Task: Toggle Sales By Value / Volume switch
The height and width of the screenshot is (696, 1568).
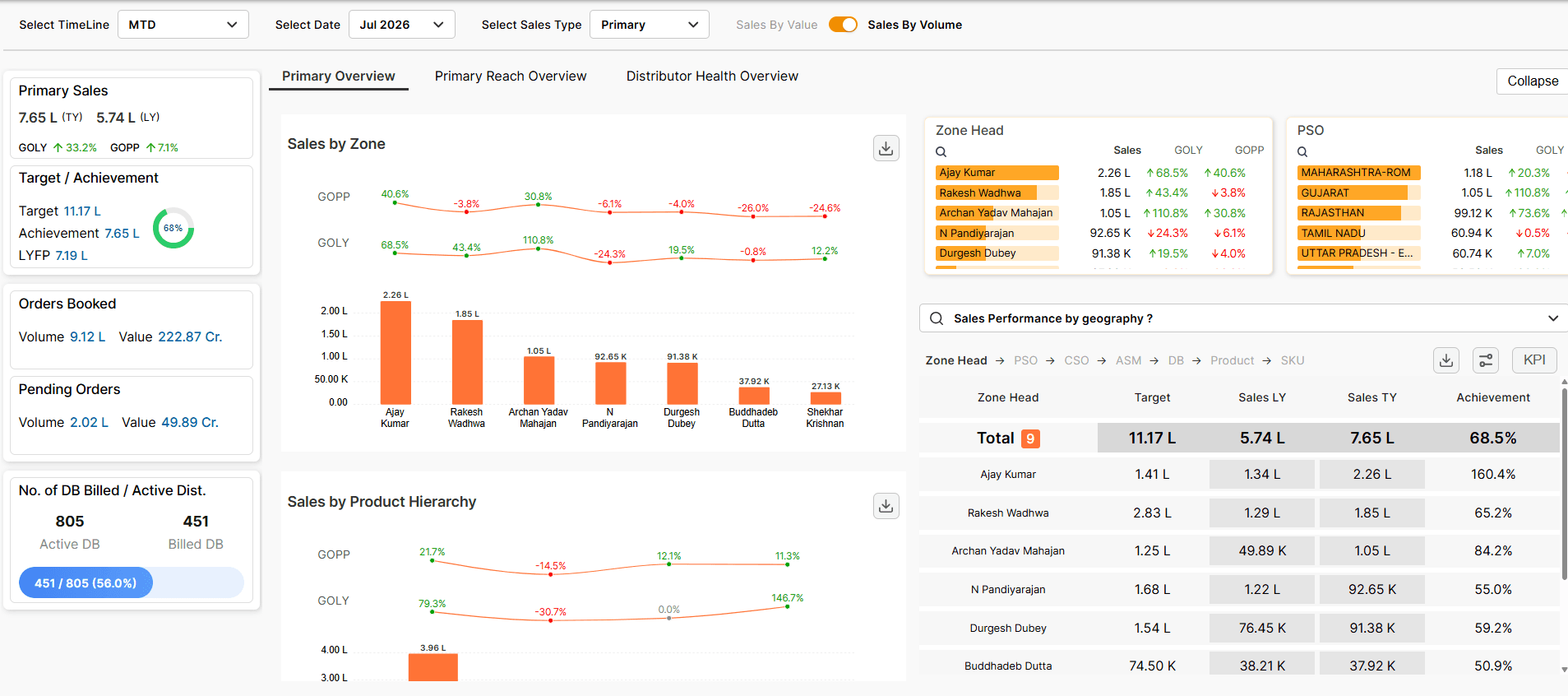Action: point(843,25)
